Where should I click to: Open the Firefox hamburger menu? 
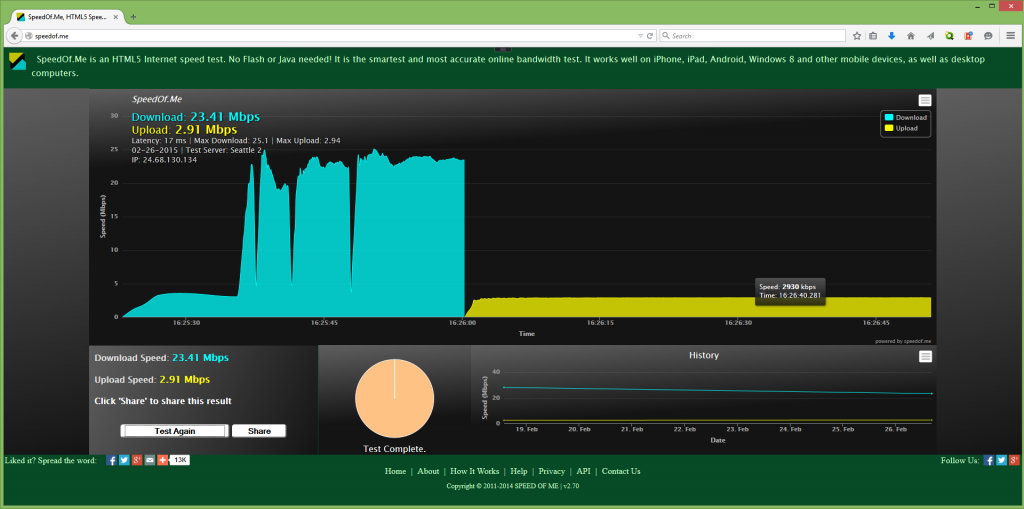coord(1010,36)
